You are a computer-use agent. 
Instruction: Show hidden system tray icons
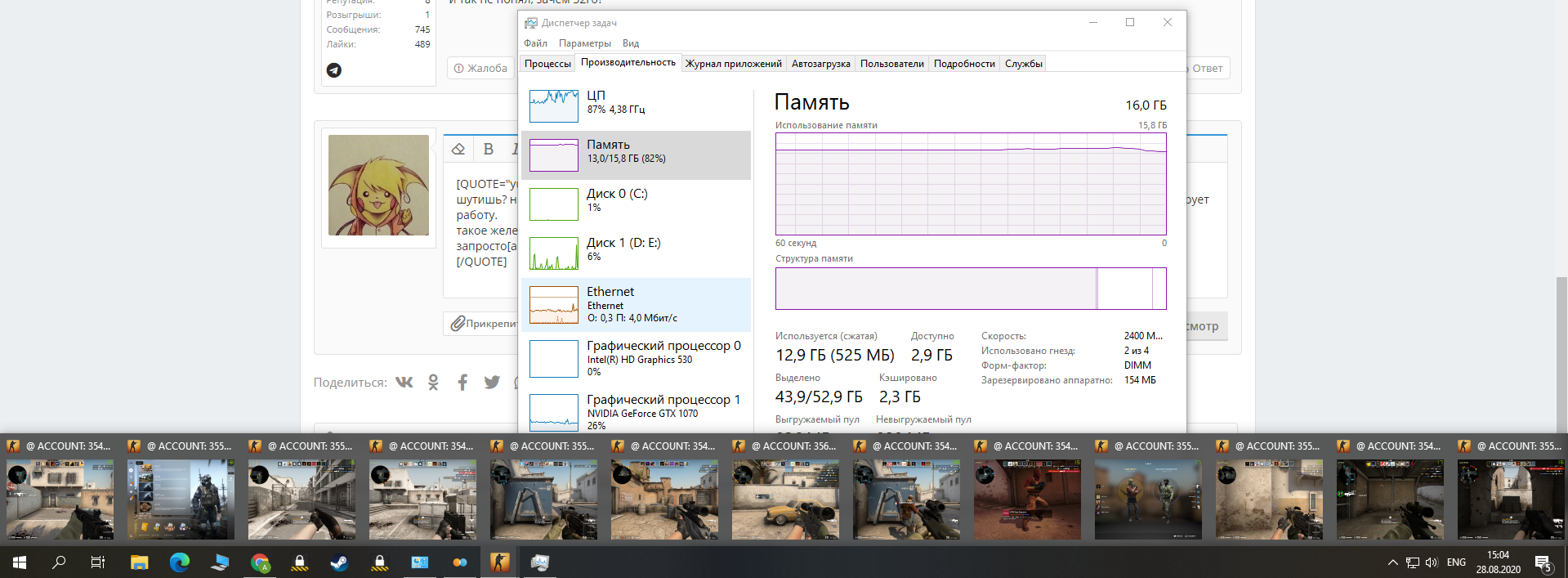coord(1392,562)
